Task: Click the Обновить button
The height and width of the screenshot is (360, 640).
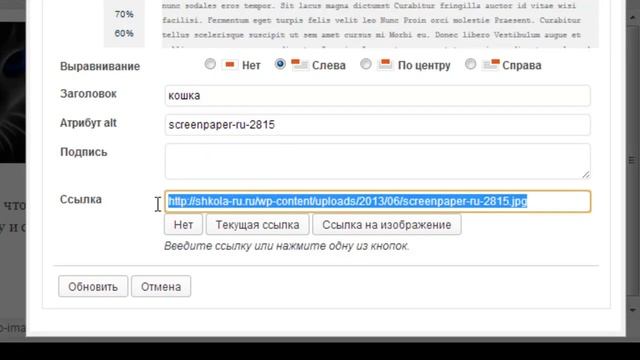Action: [93, 287]
